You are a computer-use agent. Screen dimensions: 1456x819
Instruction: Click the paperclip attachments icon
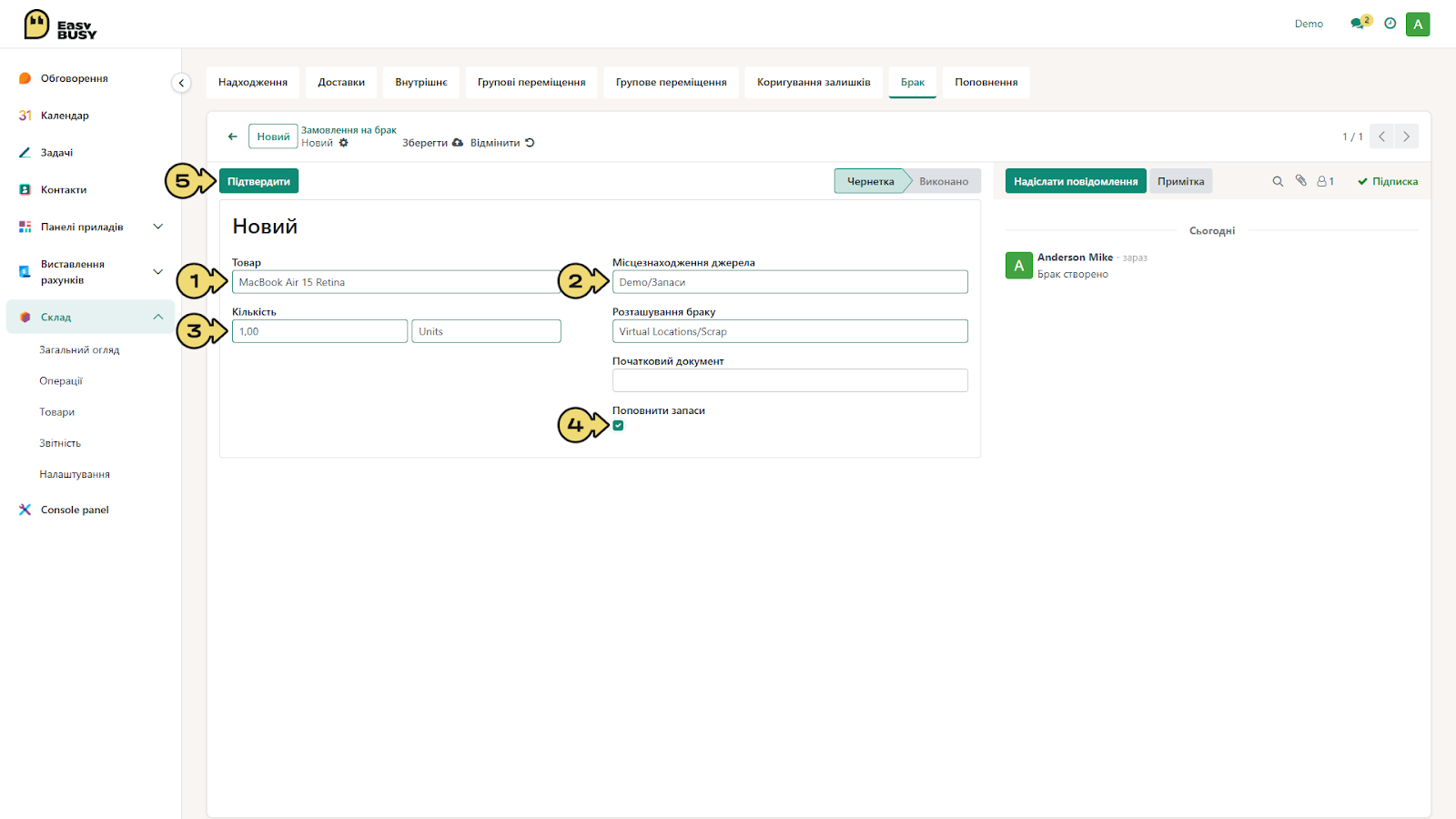click(x=1300, y=181)
